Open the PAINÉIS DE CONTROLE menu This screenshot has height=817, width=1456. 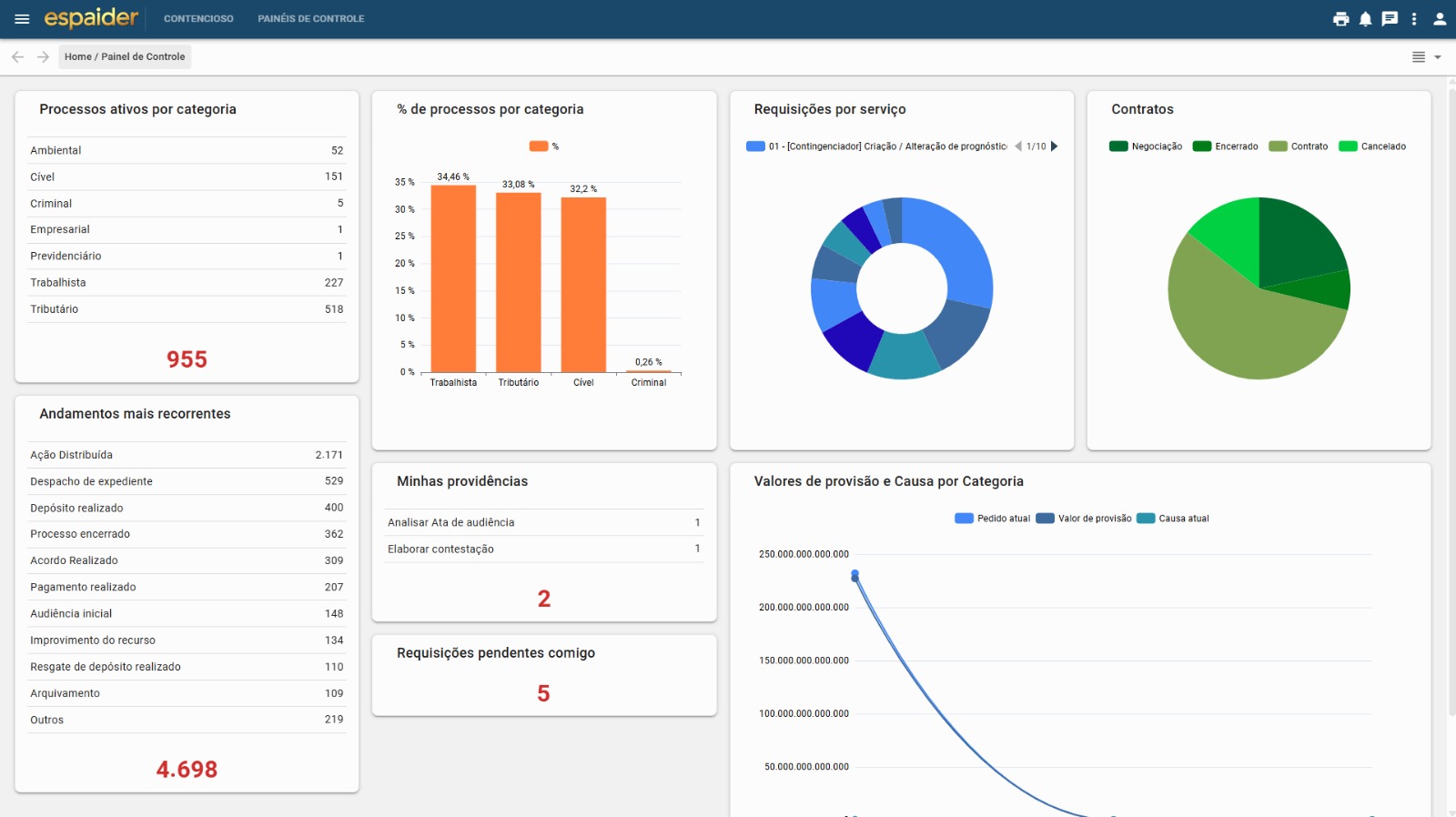310,19
